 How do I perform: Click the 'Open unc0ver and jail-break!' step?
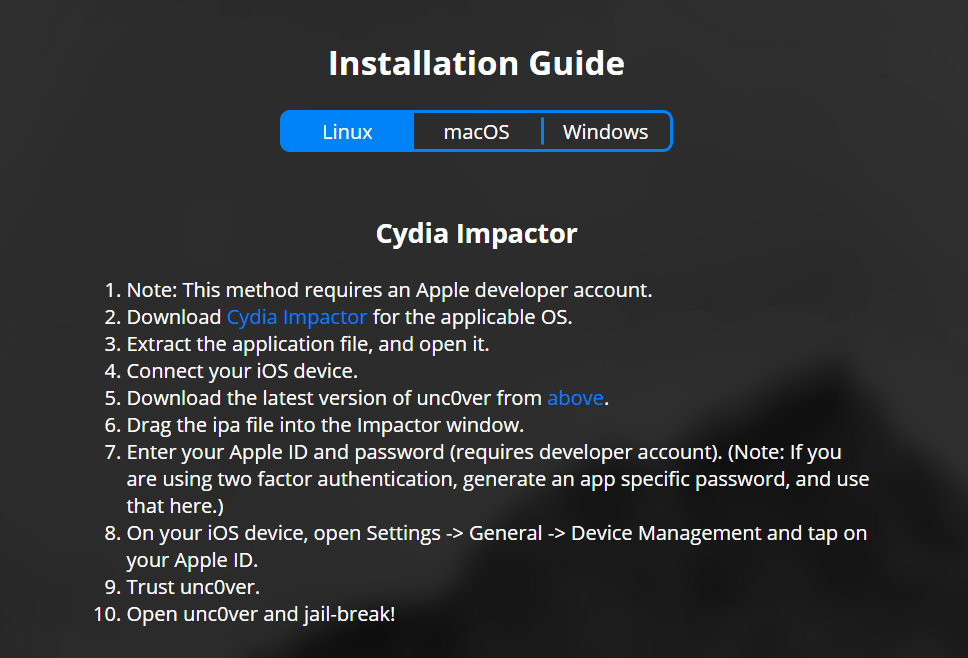pyautogui.click(x=261, y=614)
